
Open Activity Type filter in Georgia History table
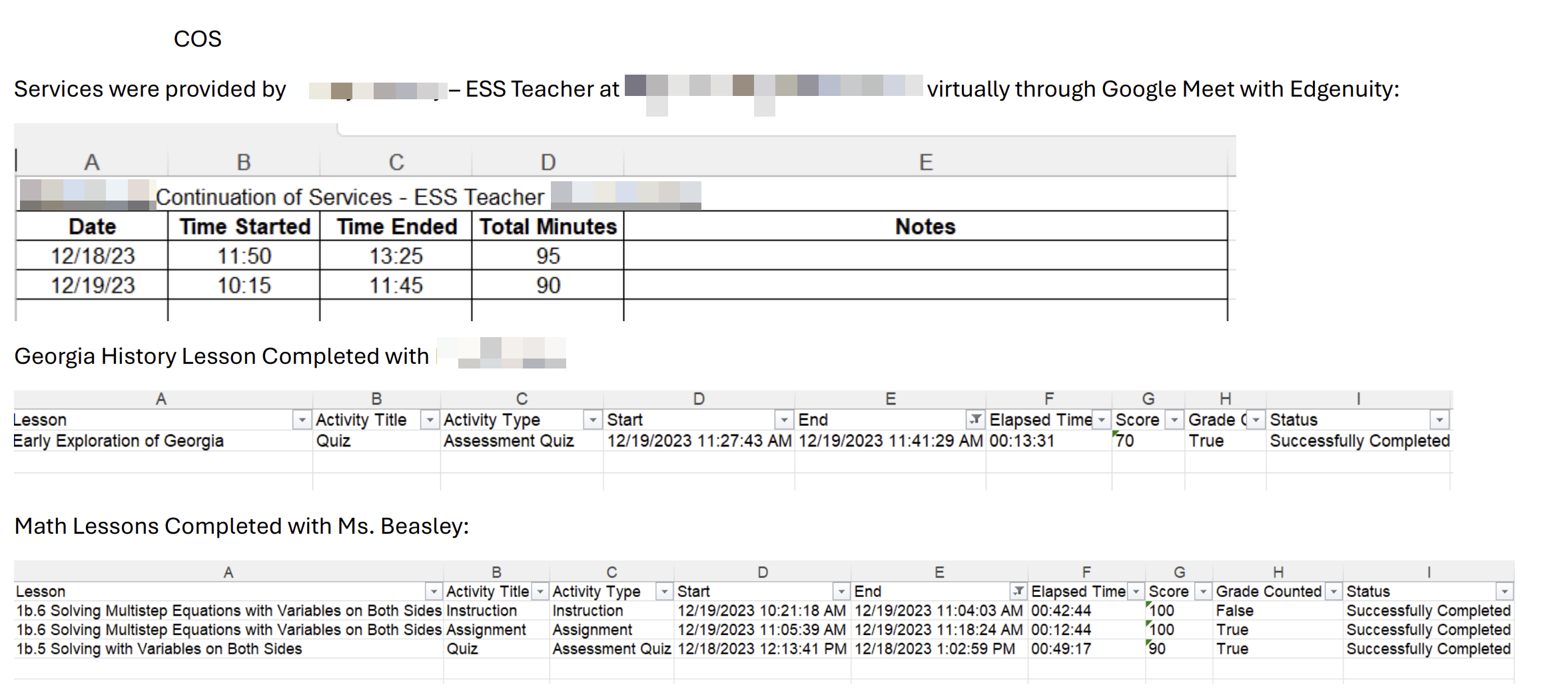tap(592, 420)
